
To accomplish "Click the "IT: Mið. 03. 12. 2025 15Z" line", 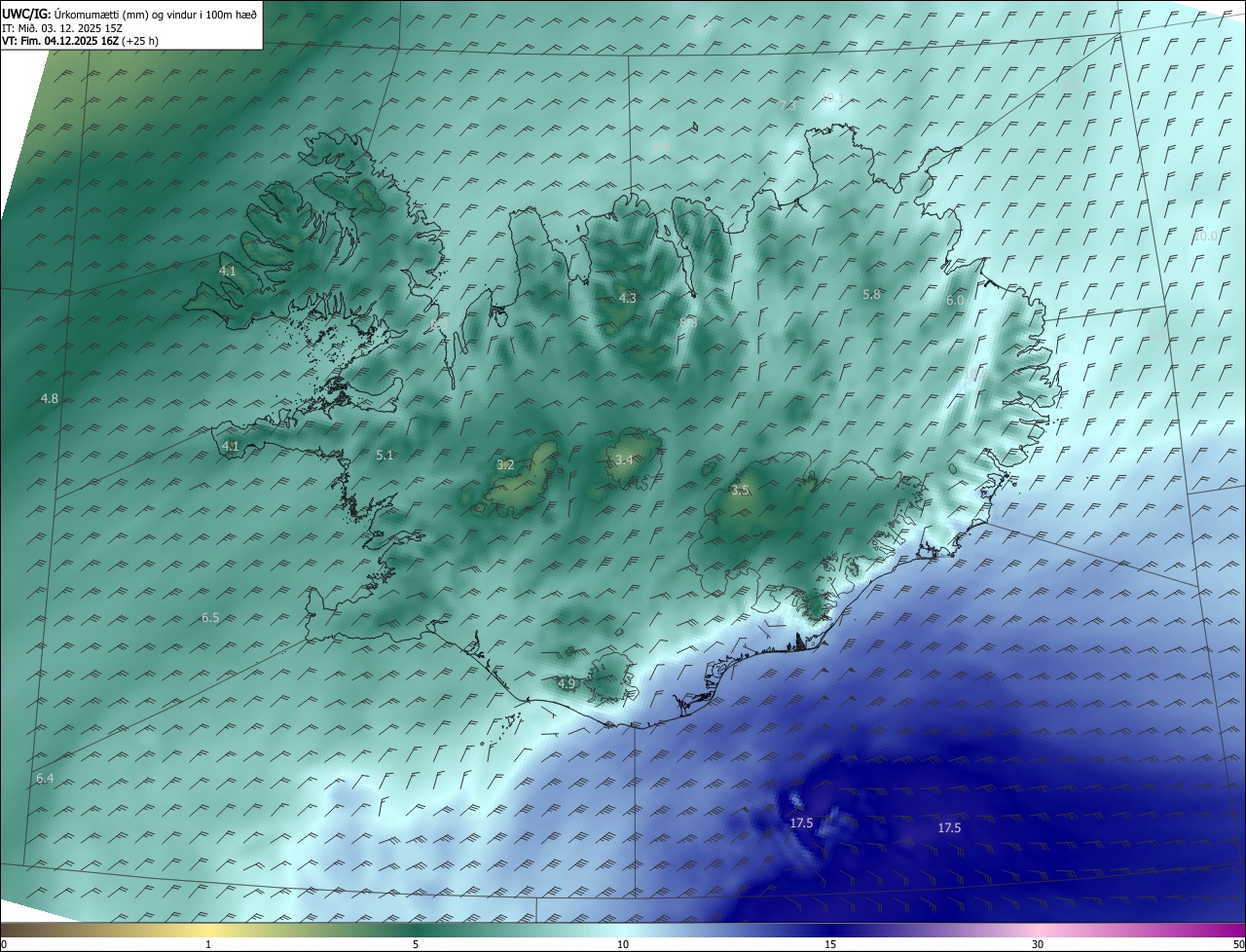I will (x=62, y=28).
